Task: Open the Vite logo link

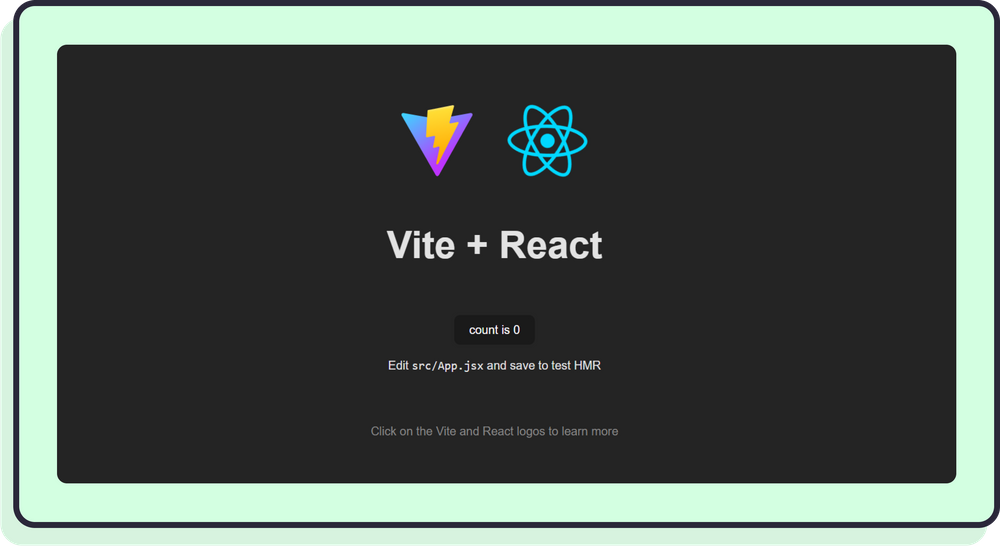Action: click(x=437, y=140)
